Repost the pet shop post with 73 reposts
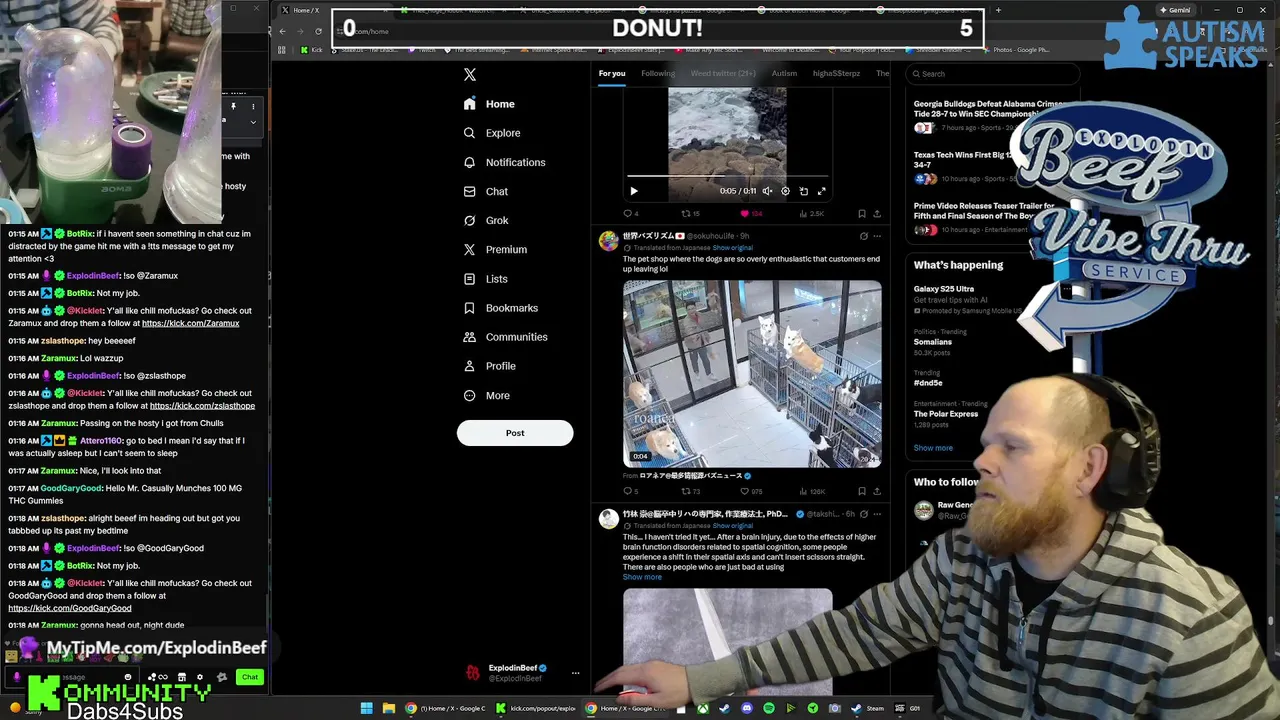The height and width of the screenshot is (720, 1280). (690, 491)
